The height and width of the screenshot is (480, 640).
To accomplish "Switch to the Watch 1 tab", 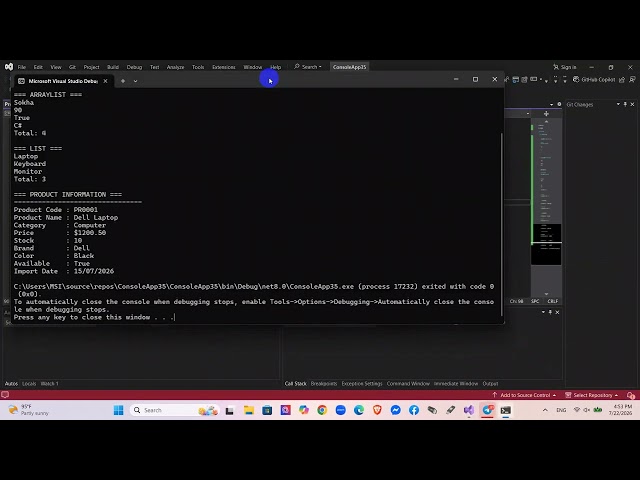I will 49,384.
